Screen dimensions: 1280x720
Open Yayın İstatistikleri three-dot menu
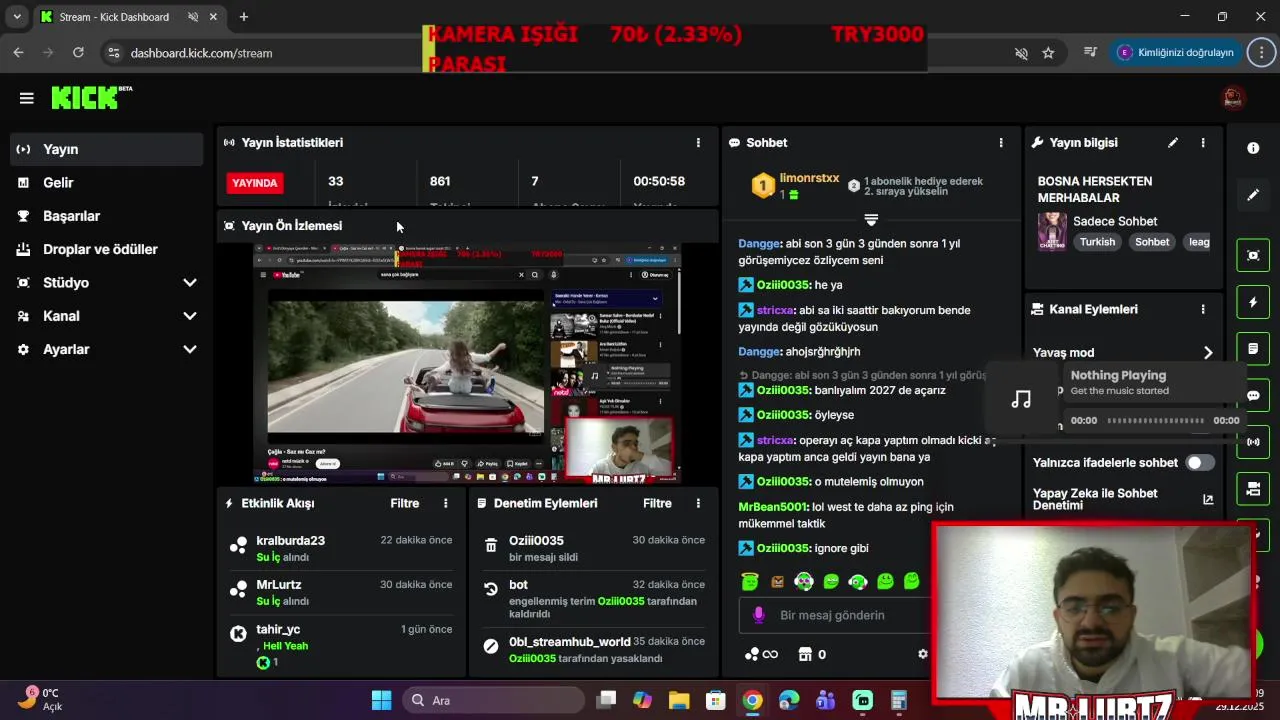coord(698,143)
